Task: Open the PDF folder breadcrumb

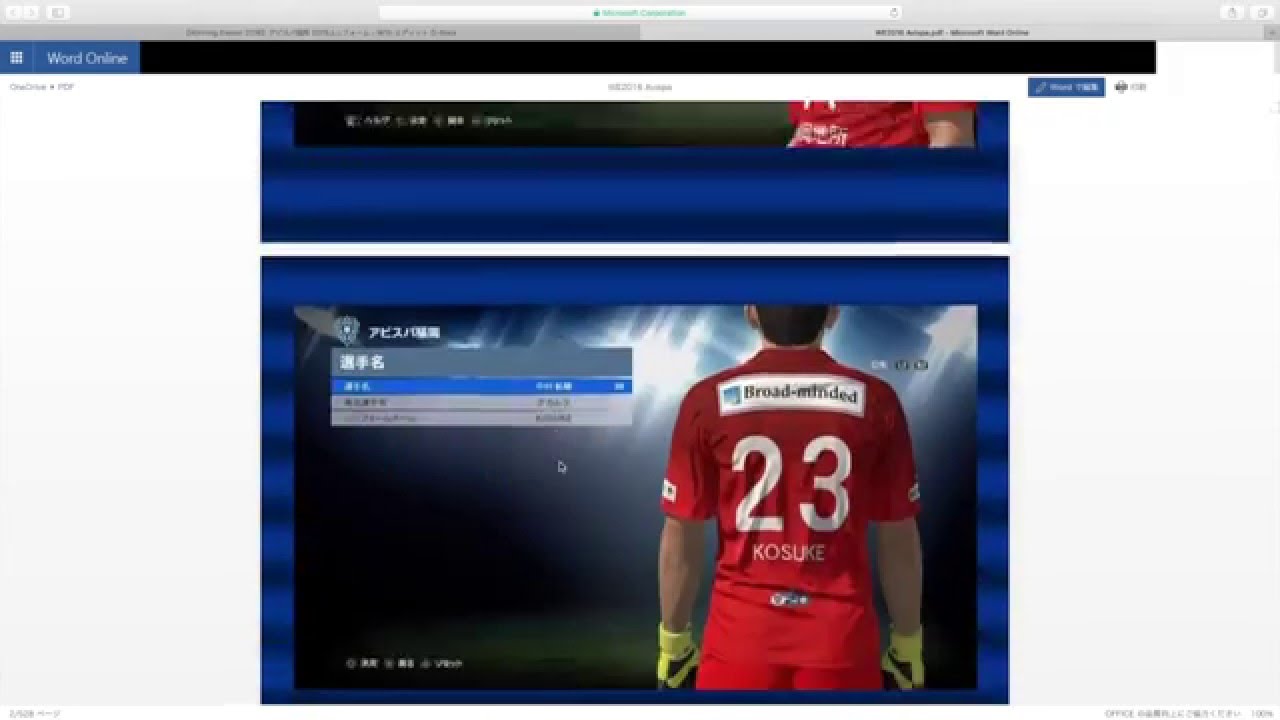Action: click(x=66, y=87)
